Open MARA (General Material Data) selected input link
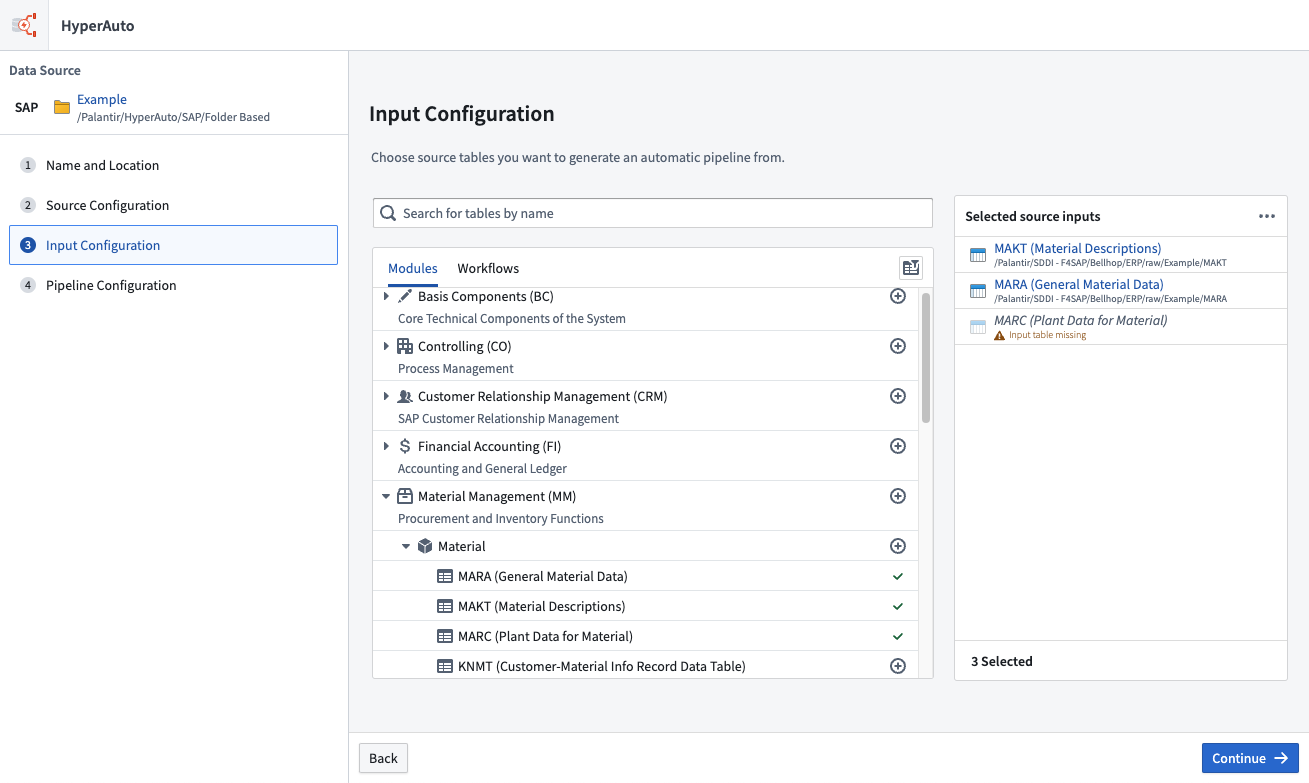This screenshot has height=783, width=1309. (1078, 284)
